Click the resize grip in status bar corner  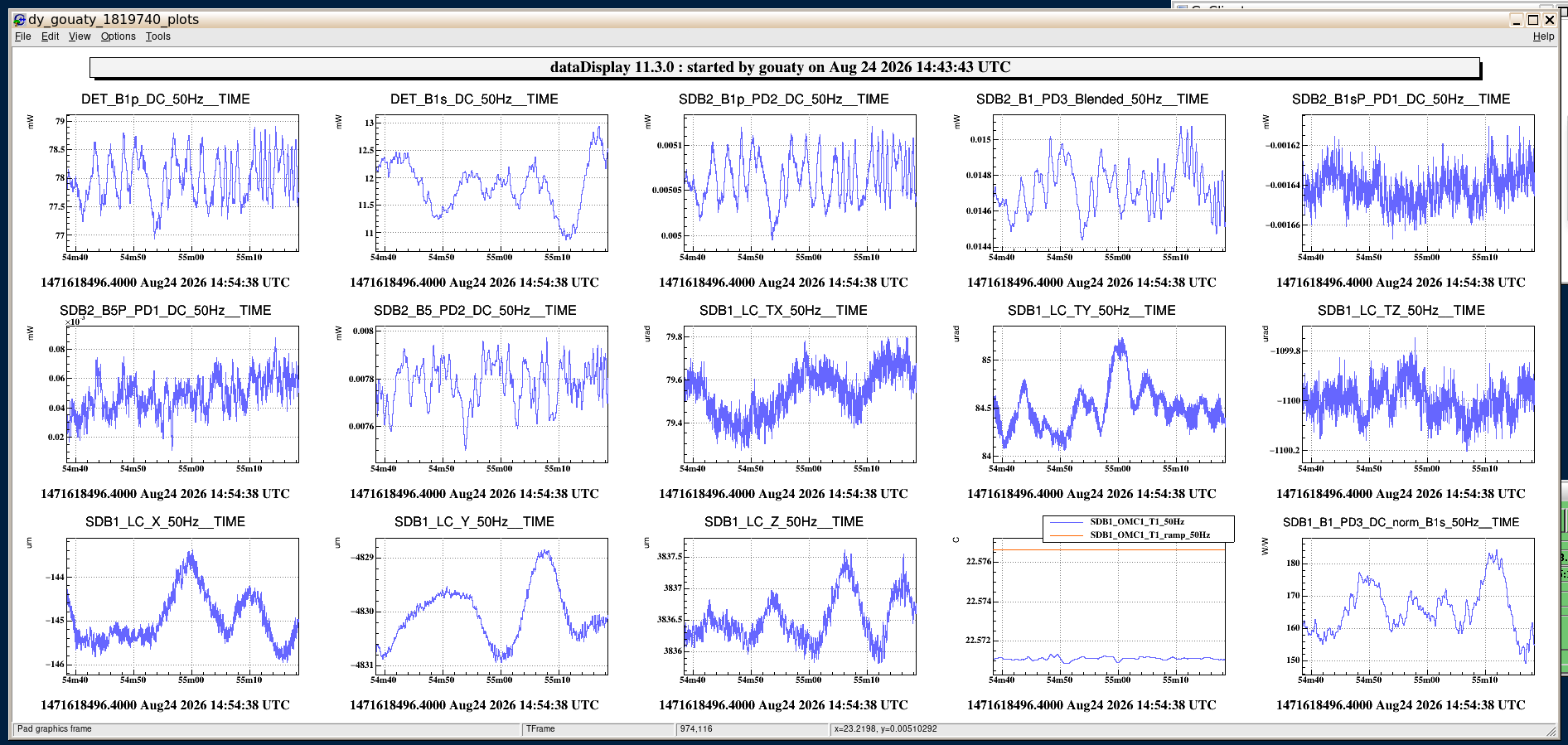[1551, 730]
